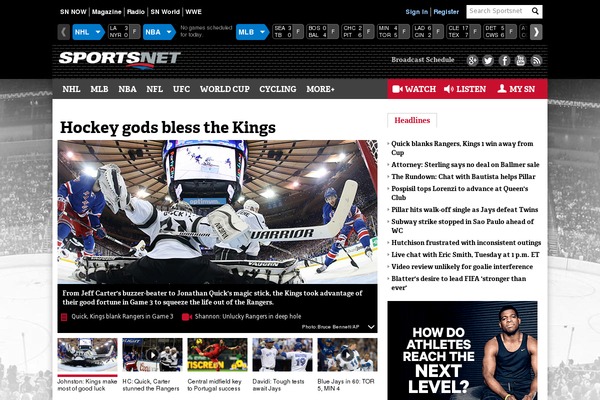Open SN NOW link
This screenshot has width=600, height=400.
[73, 12]
